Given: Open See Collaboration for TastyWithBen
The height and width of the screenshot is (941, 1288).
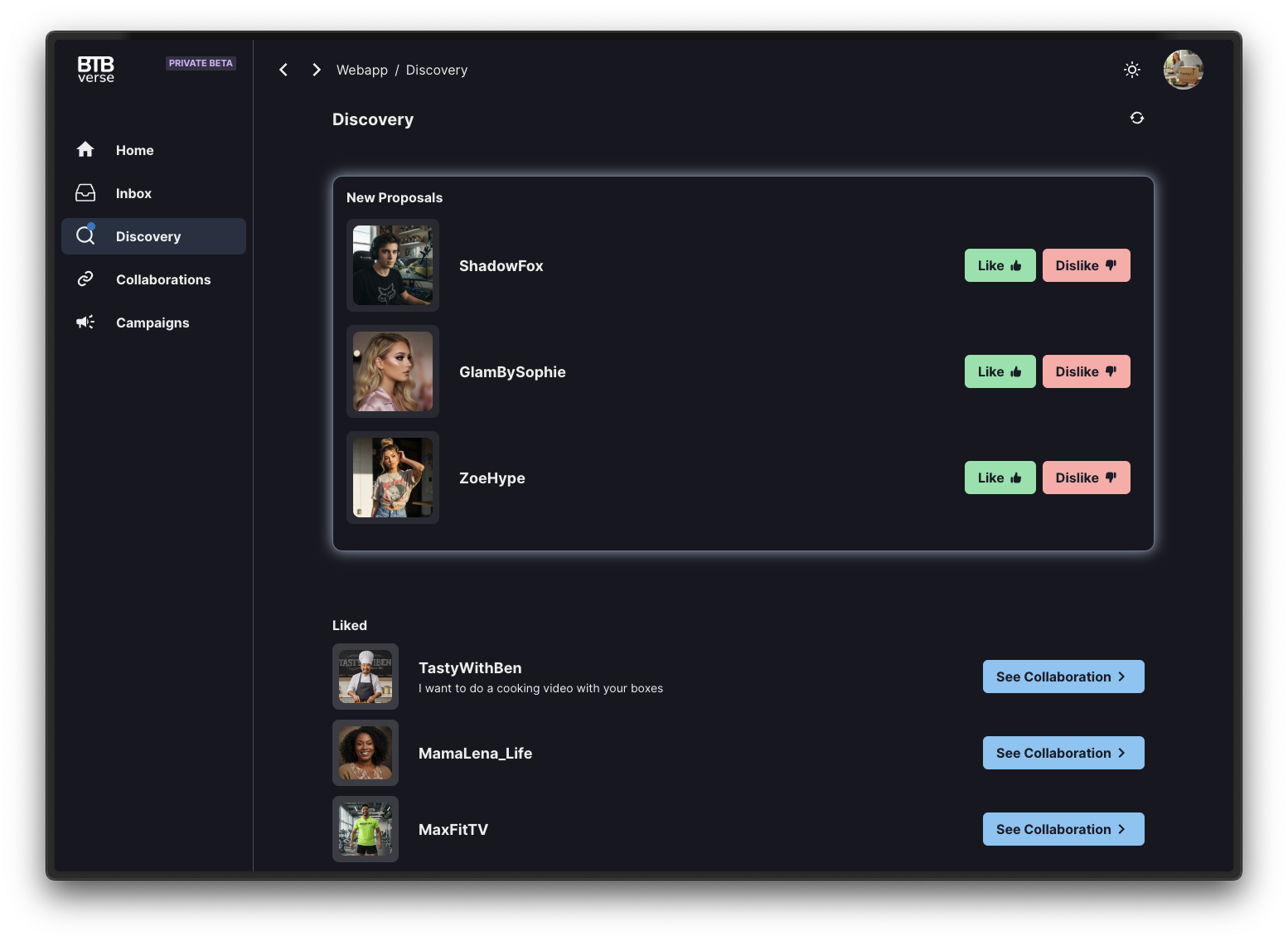Looking at the screenshot, I should (x=1063, y=677).
